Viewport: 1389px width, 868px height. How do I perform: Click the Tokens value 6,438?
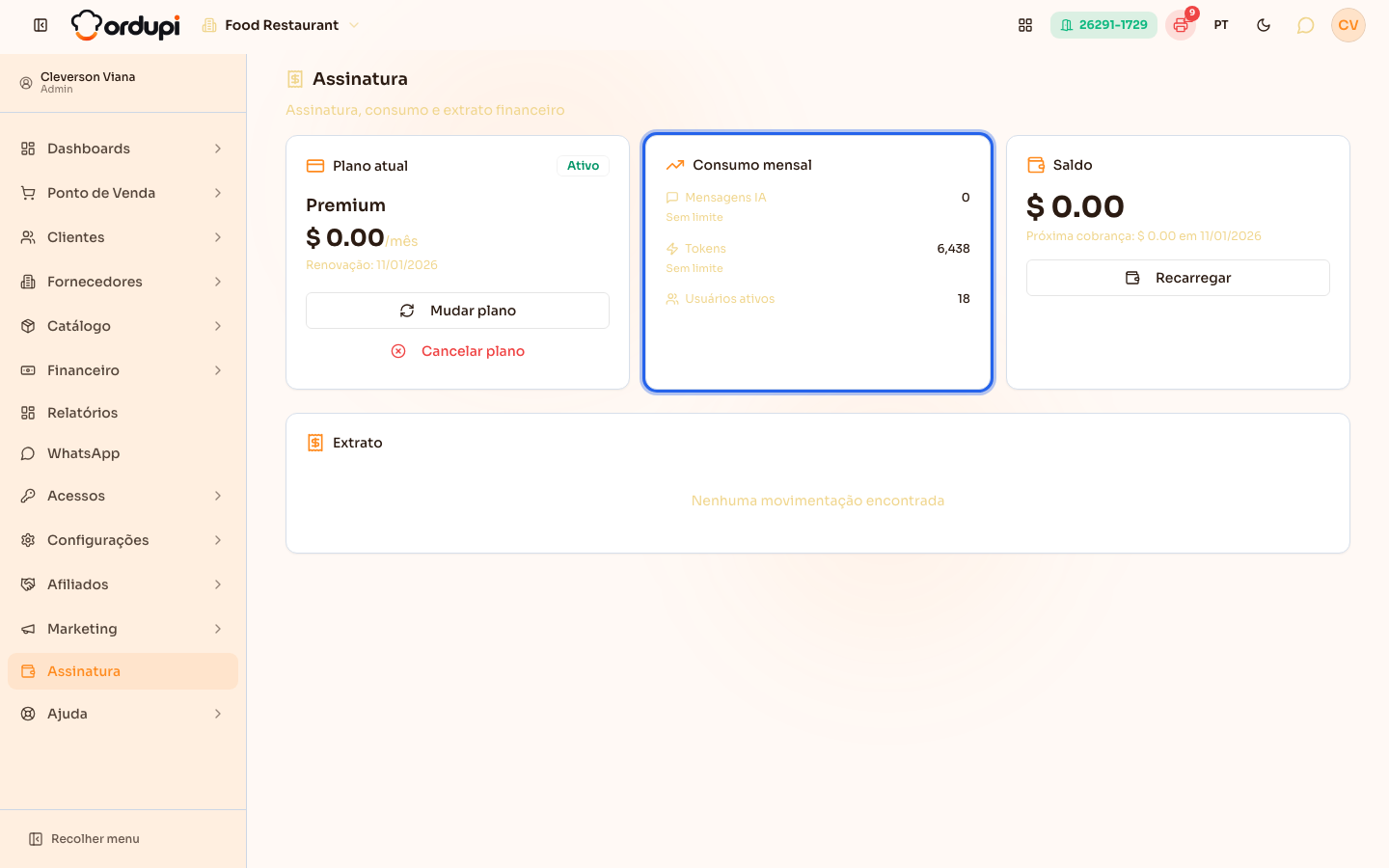click(x=953, y=249)
